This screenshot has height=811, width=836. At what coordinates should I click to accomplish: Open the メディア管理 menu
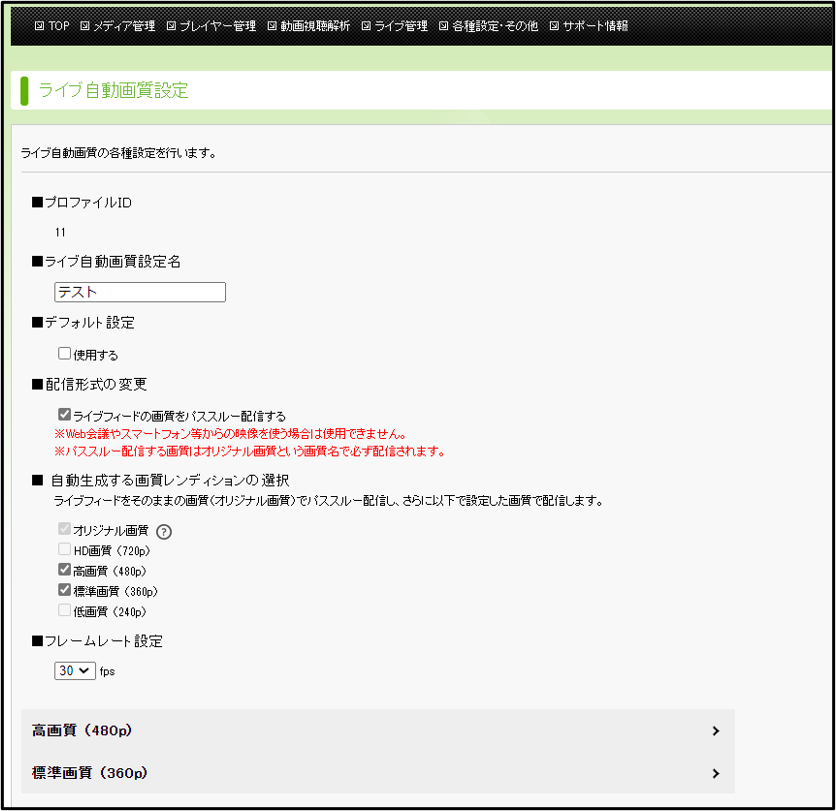coord(118,26)
